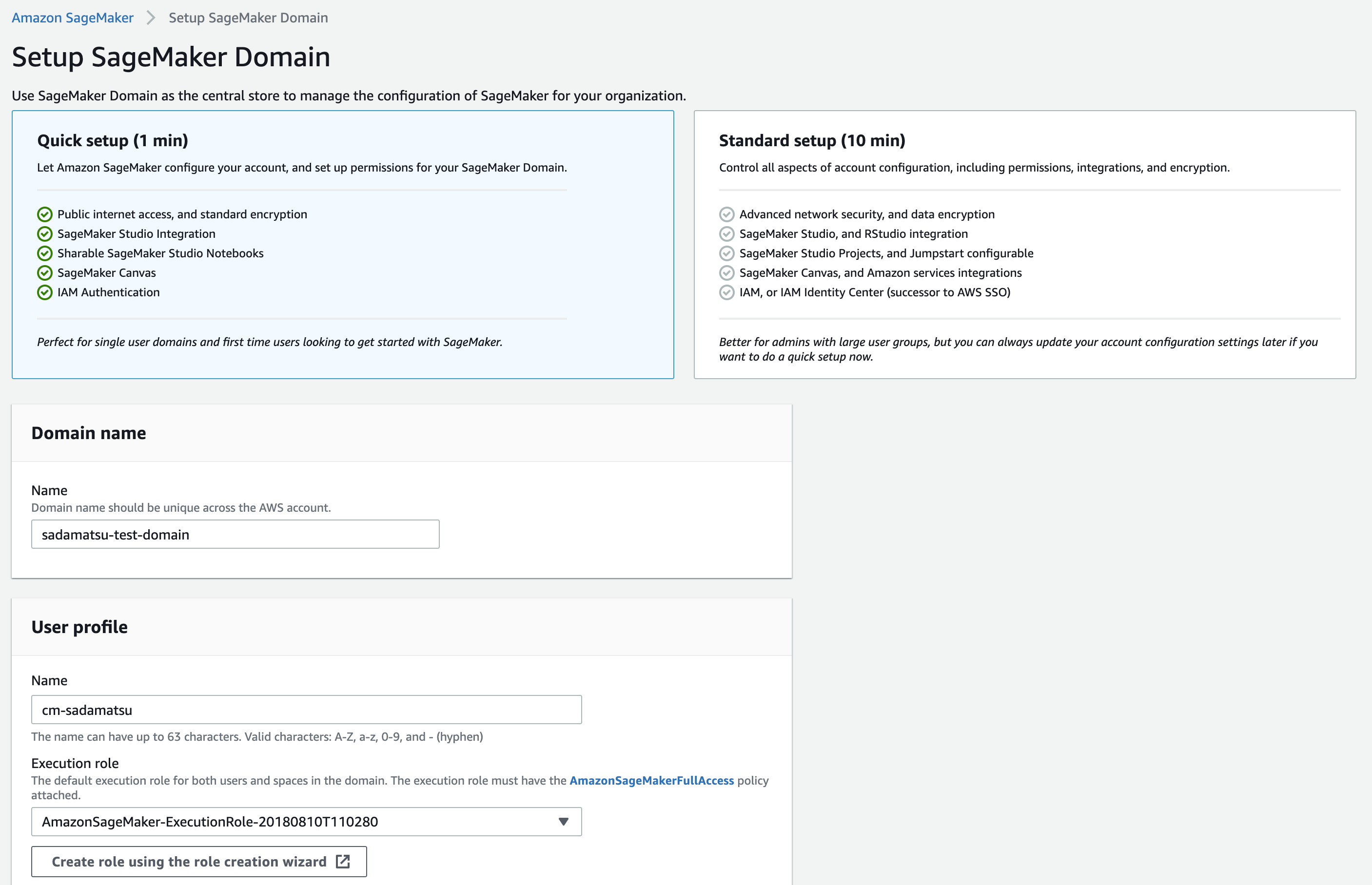Open the AmazonSageMakerFullAccess policy link
Image resolution: width=1372 pixels, height=885 pixels.
651,780
